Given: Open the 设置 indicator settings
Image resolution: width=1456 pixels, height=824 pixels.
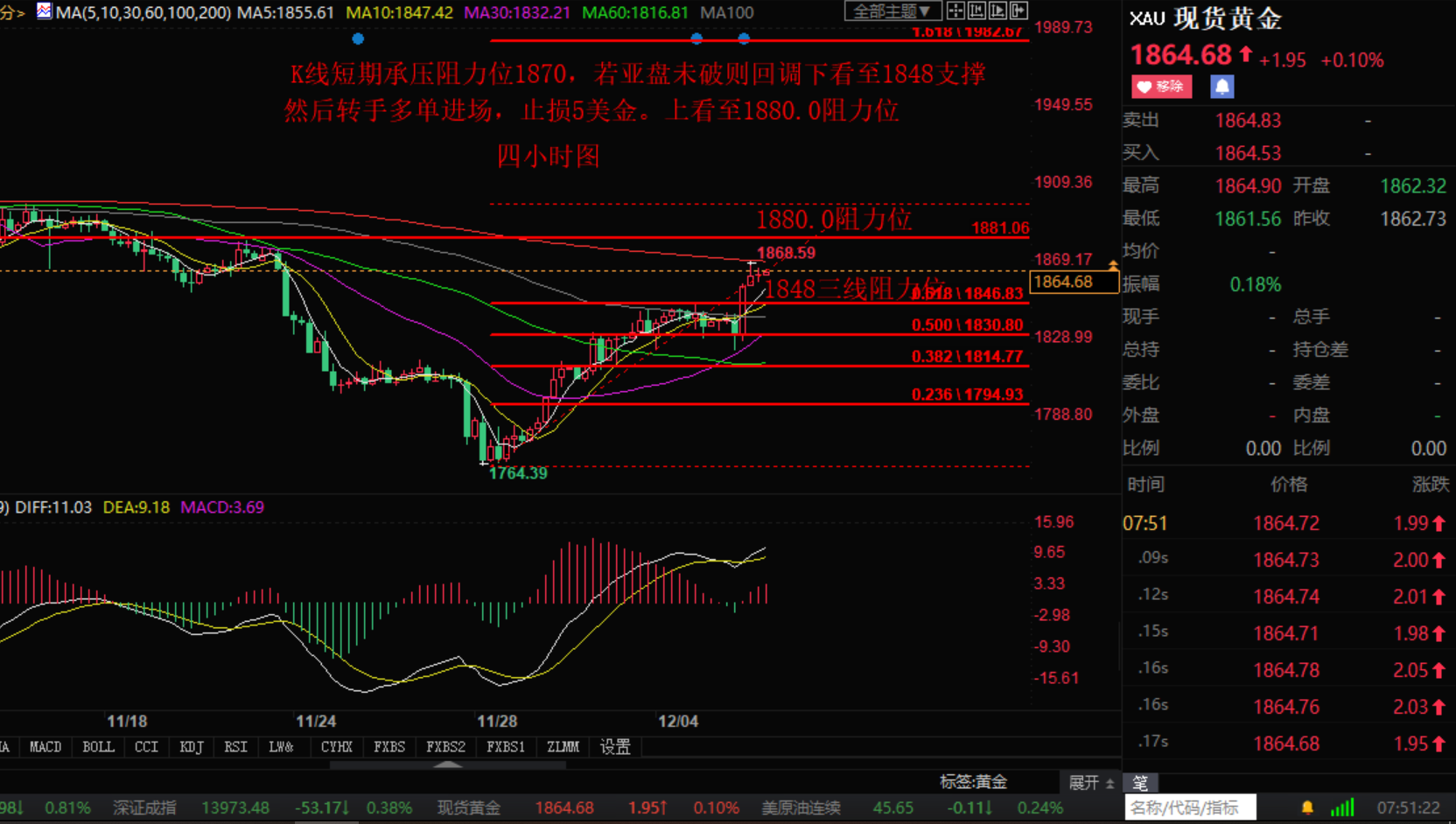Looking at the screenshot, I should coord(615,747).
